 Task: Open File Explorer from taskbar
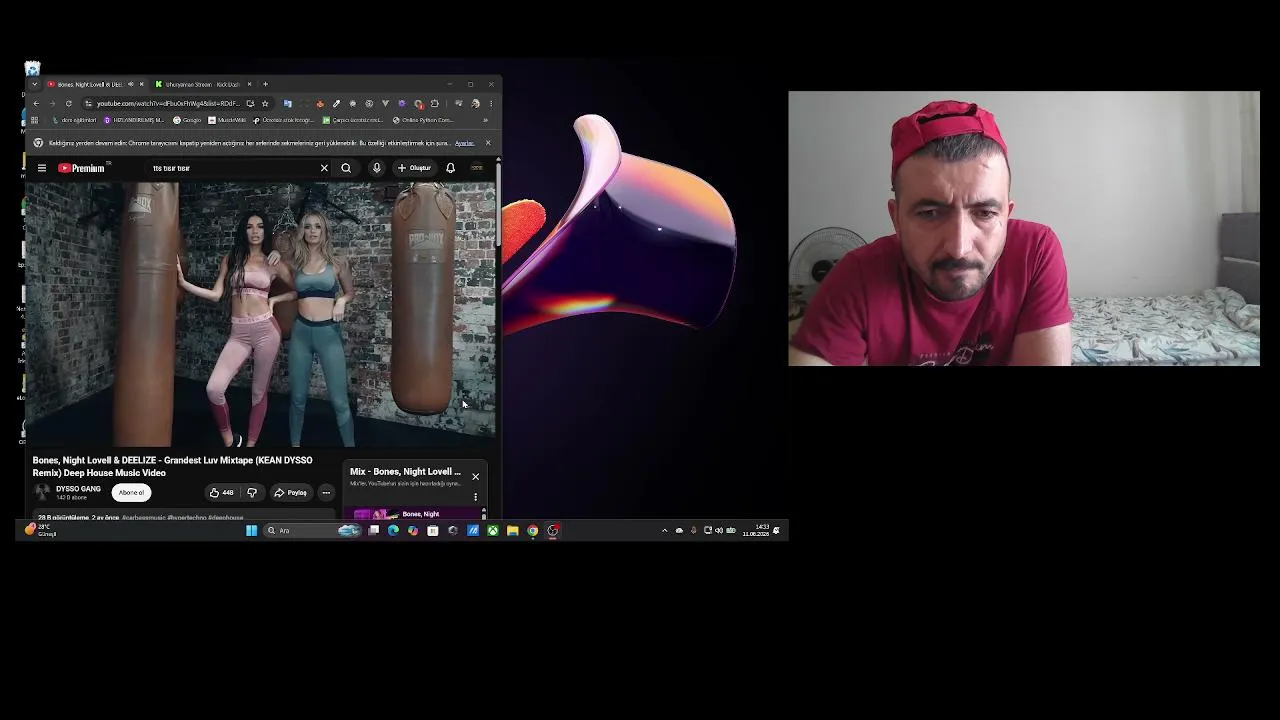click(x=513, y=530)
